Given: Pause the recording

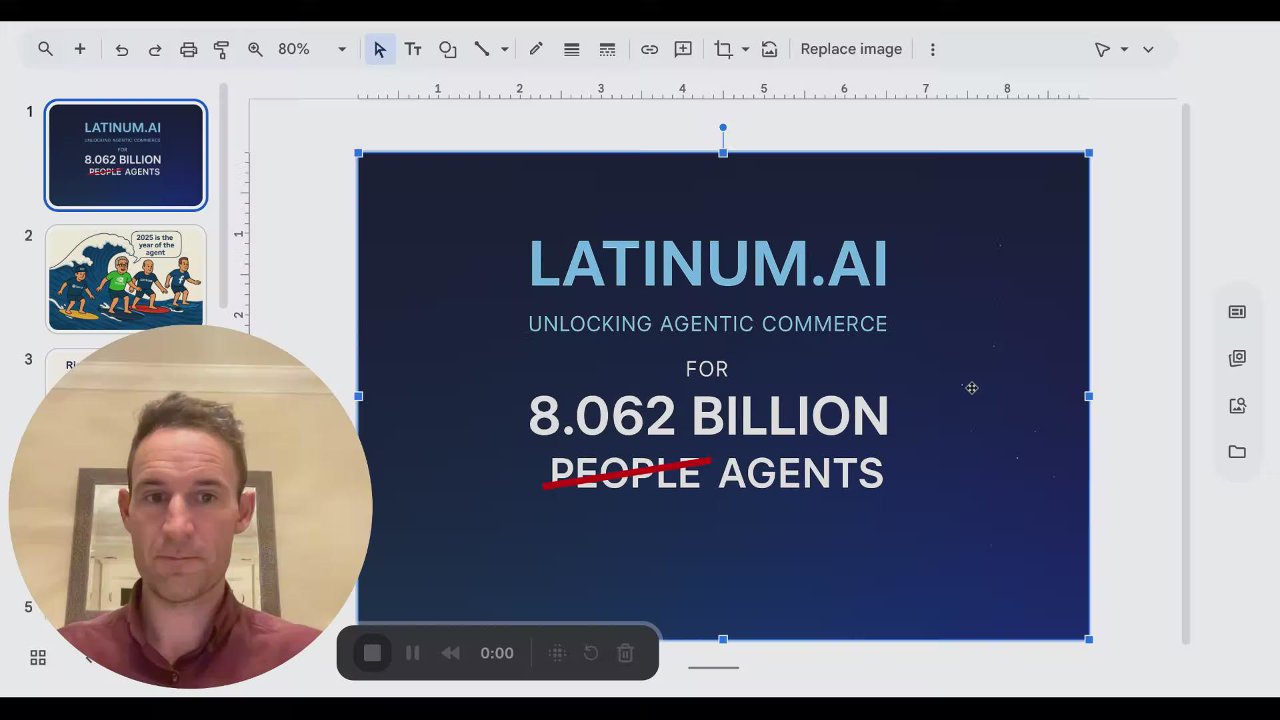Looking at the screenshot, I should (412, 653).
